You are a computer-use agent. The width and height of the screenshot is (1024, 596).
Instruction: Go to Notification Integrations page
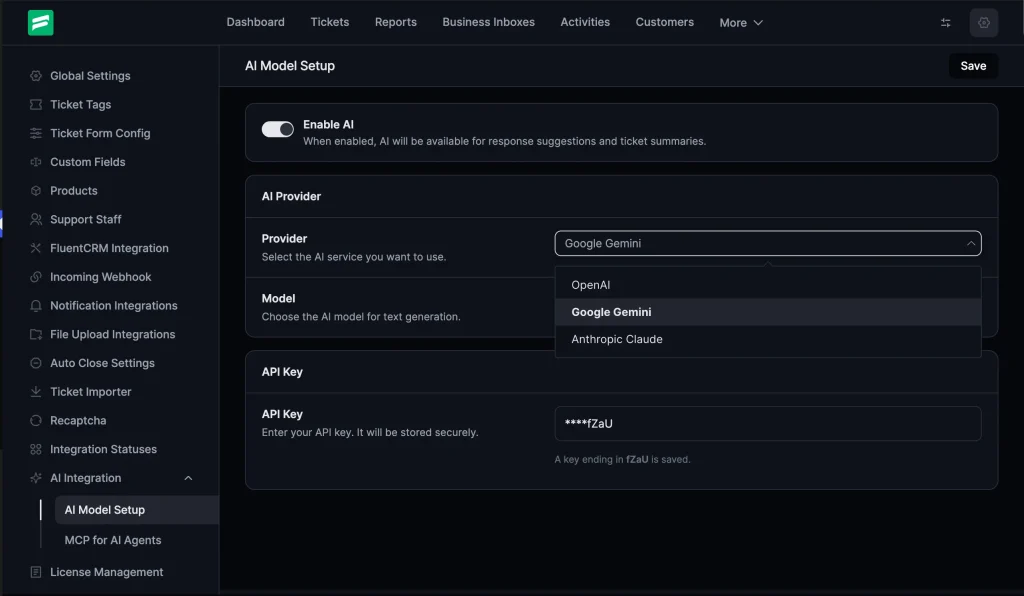pyautogui.click(x=114, y=306)
